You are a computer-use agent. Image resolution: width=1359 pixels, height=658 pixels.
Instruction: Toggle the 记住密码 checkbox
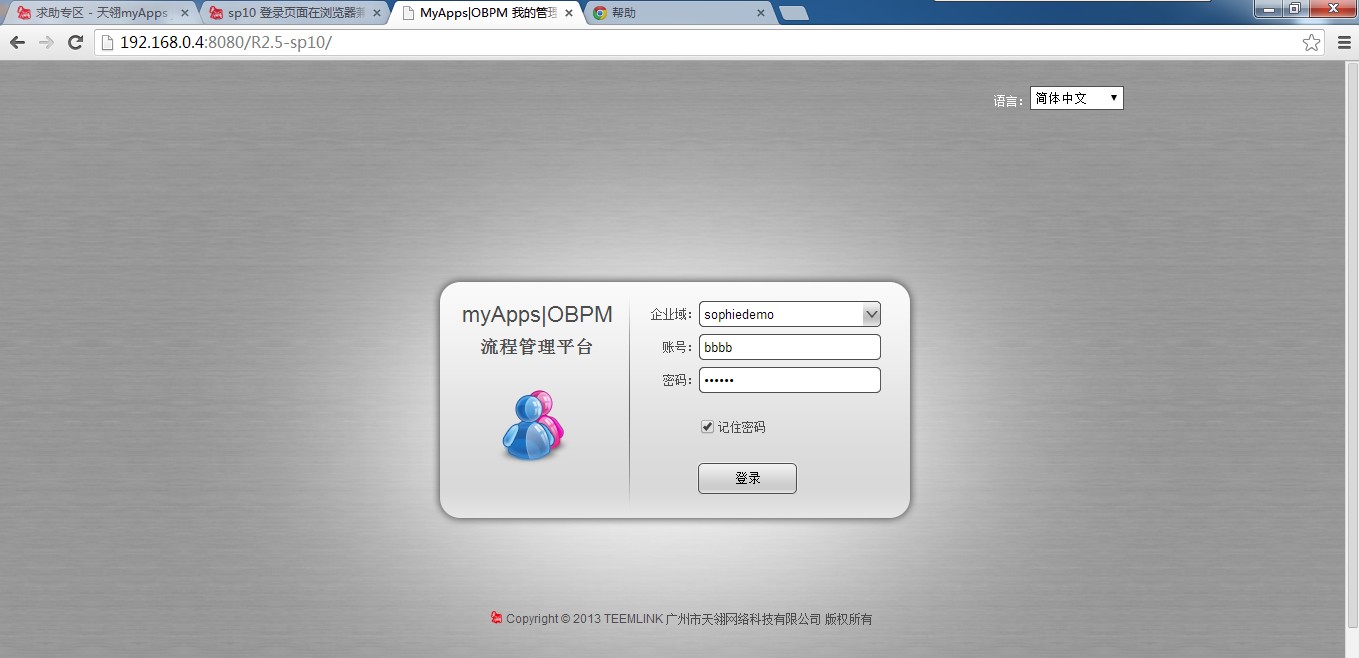708,427
